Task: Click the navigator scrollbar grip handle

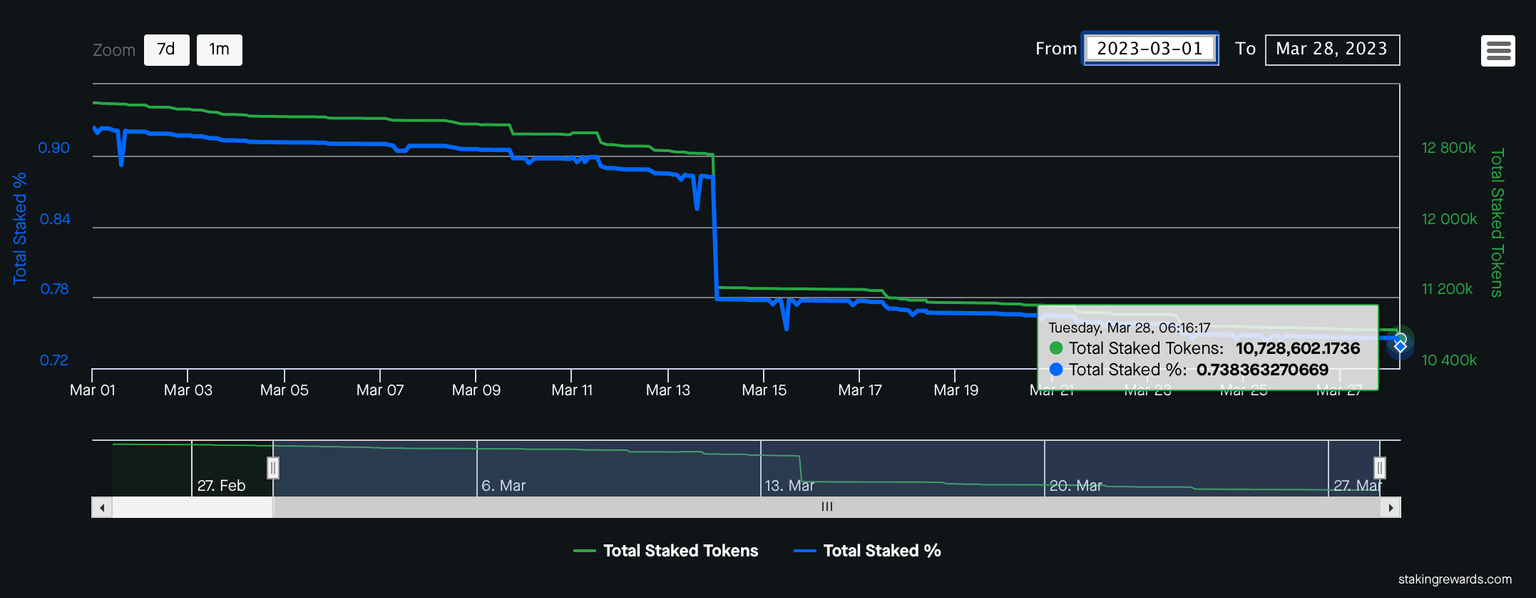Action: tap(827, 507)
